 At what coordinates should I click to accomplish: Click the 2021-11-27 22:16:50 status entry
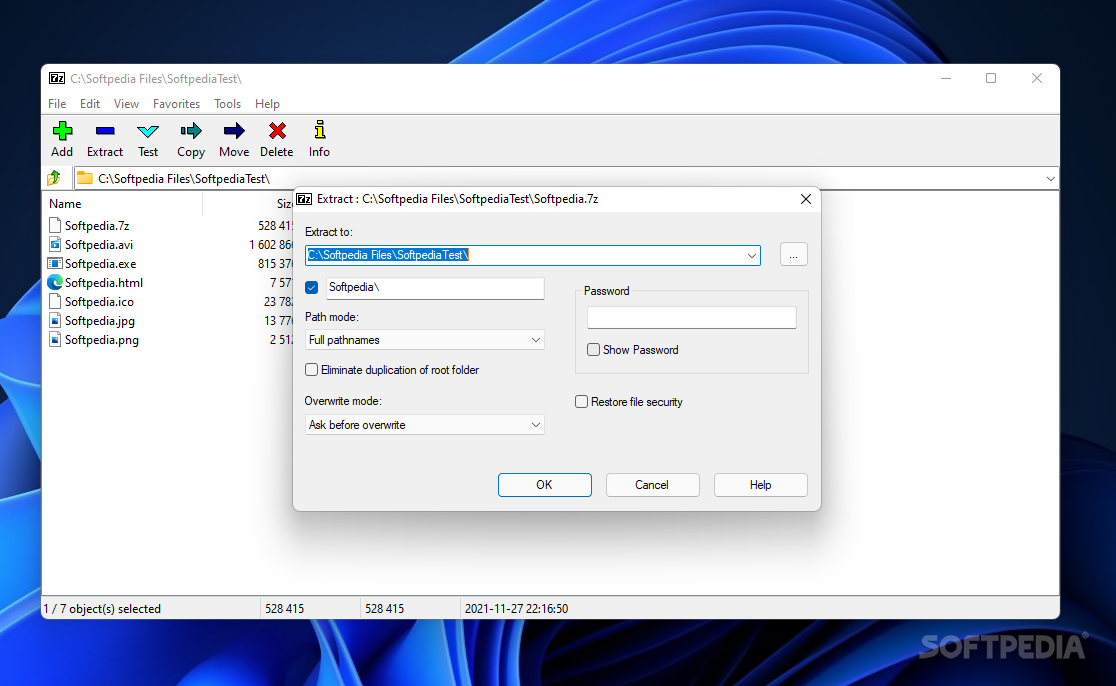click(517, 608)
